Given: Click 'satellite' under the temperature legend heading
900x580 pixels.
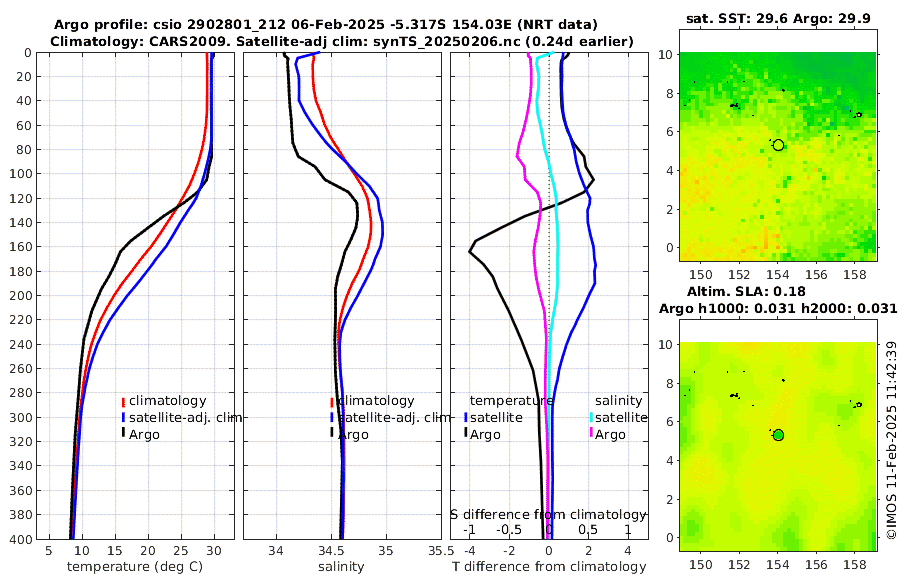Looking at the screenshot, I should coord(496,417).
